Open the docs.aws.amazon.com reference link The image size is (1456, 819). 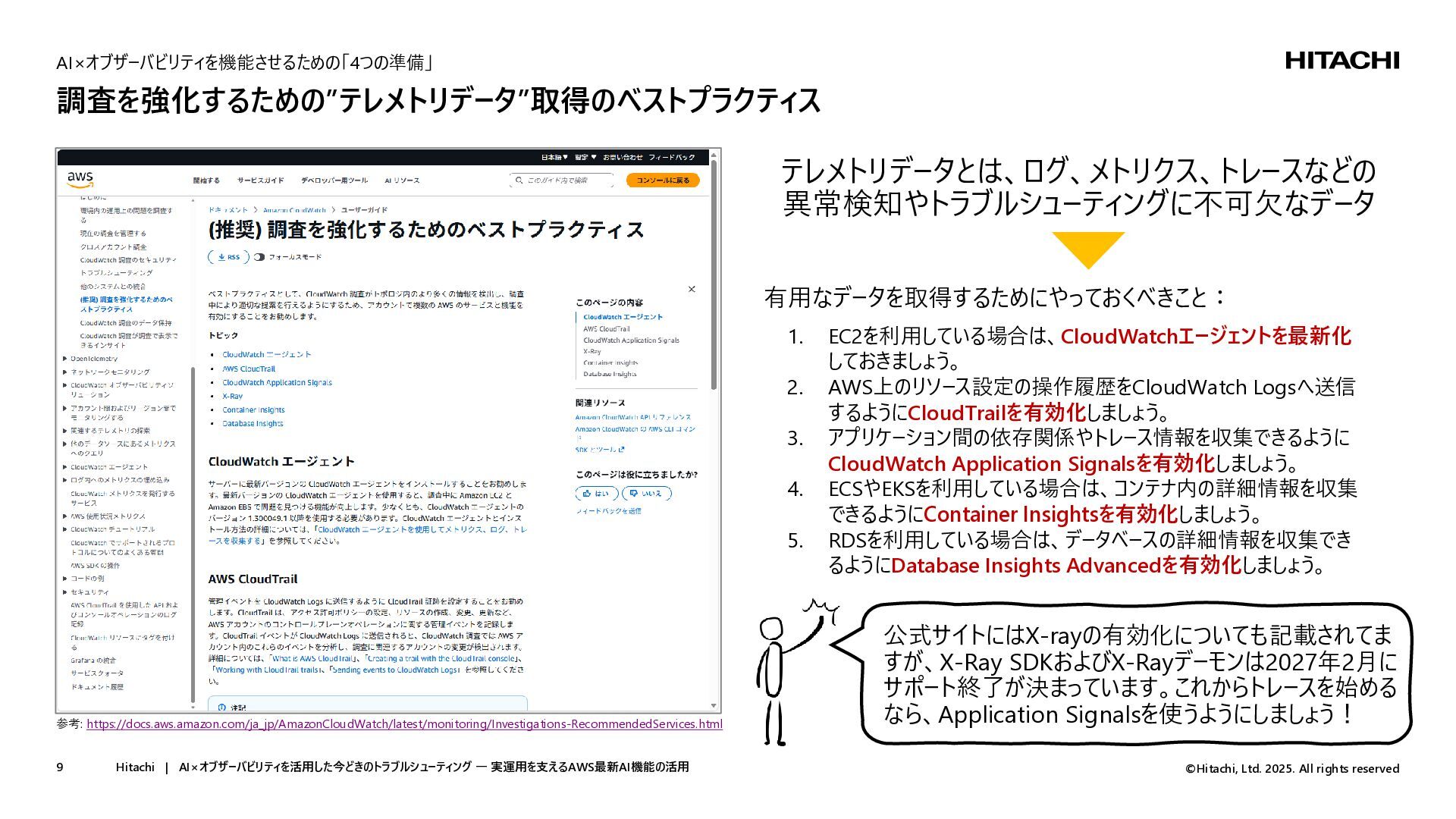(x=404, y=724)
